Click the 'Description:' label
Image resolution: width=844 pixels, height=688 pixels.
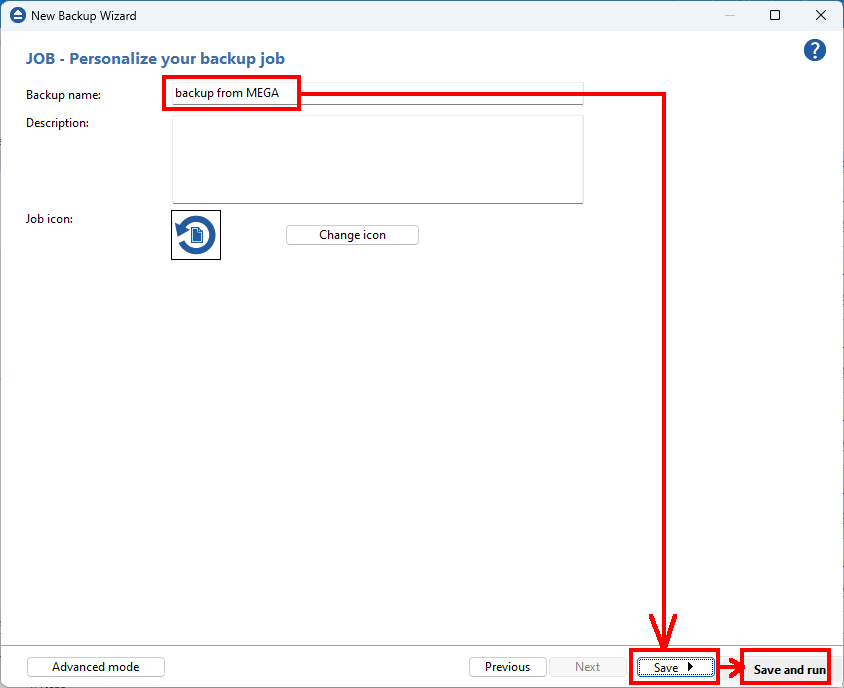[x=58, y=123]
